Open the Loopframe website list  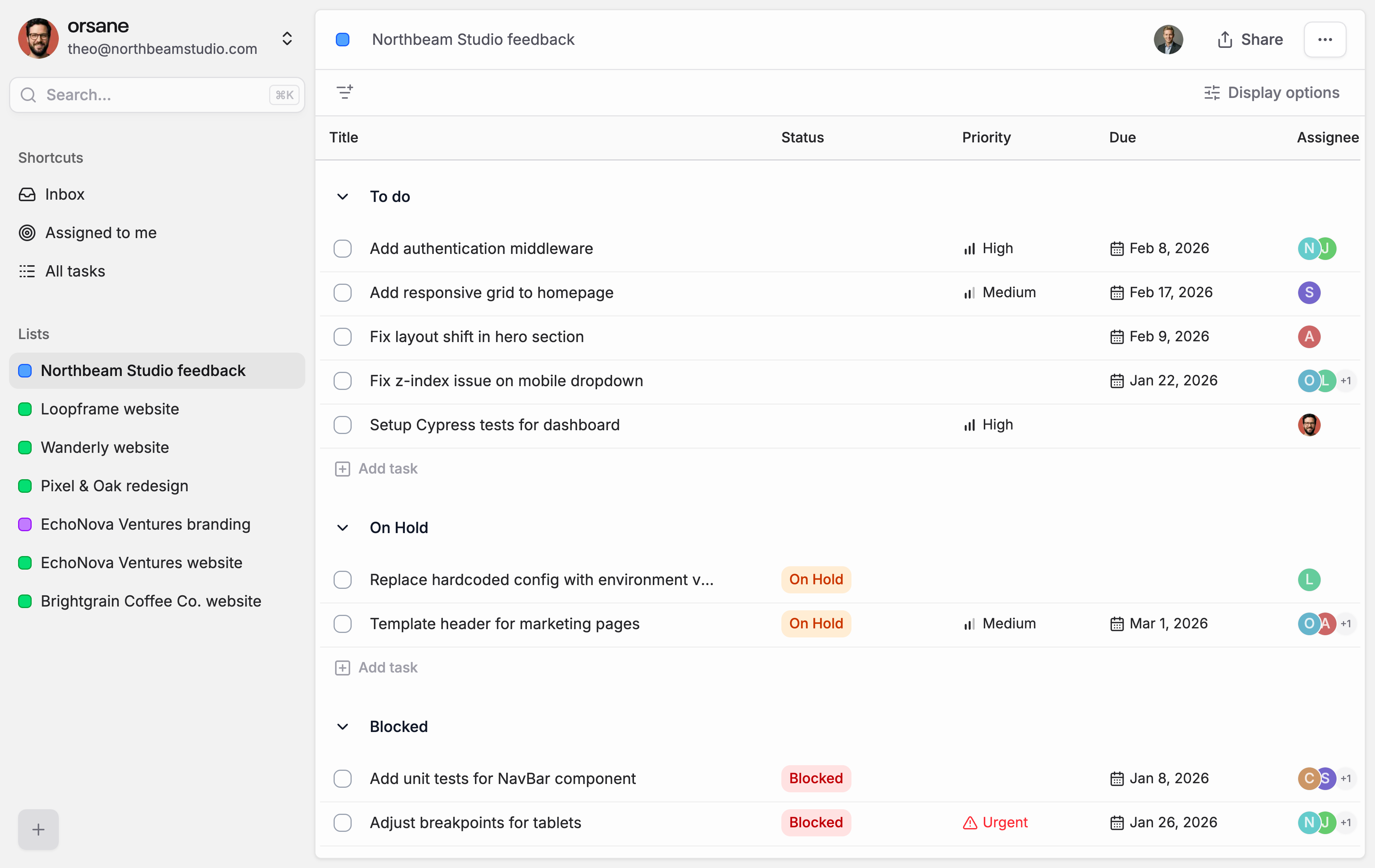(x=110, y=409)
